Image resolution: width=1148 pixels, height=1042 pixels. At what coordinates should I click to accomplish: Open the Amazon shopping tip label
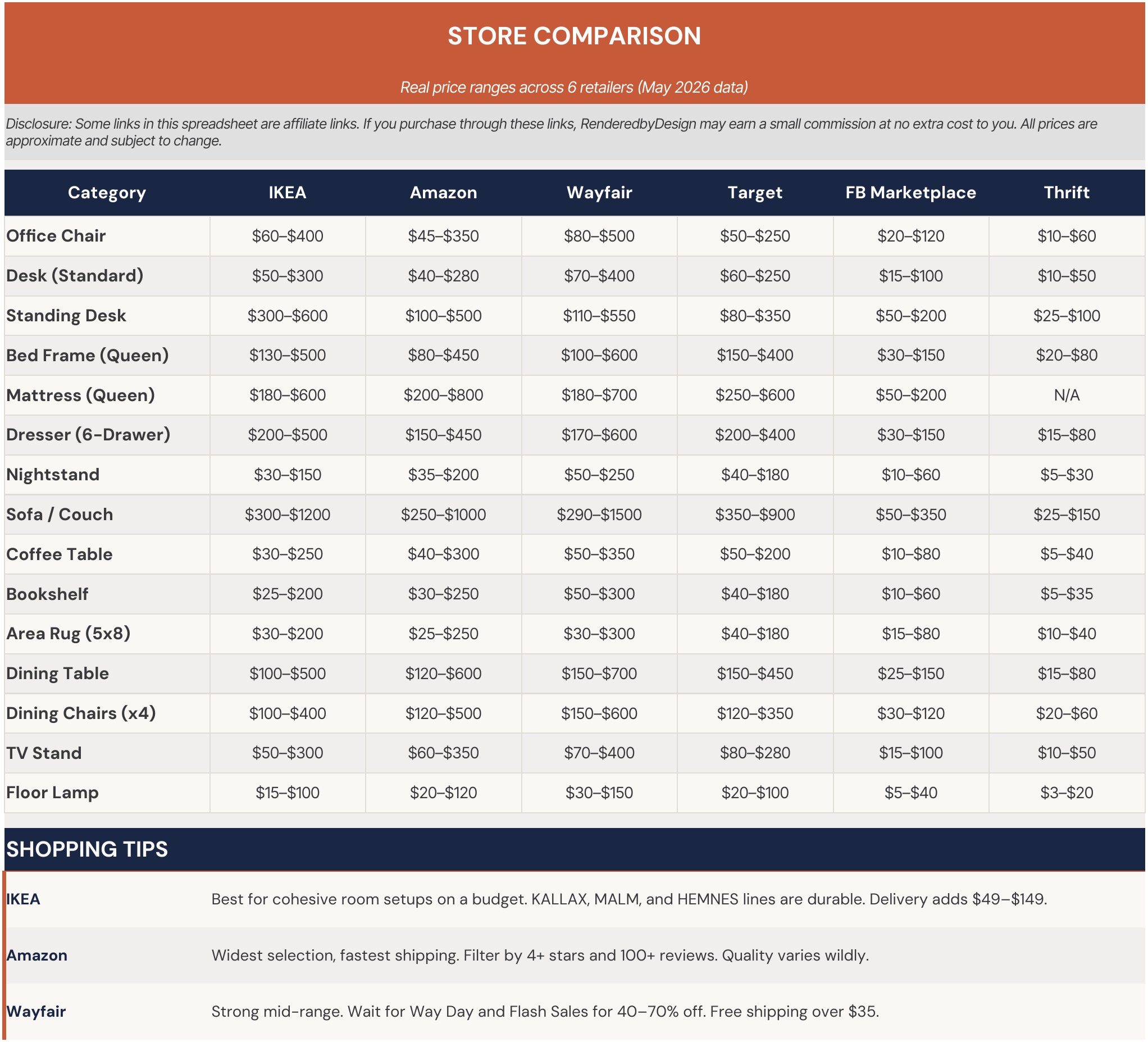37,955
